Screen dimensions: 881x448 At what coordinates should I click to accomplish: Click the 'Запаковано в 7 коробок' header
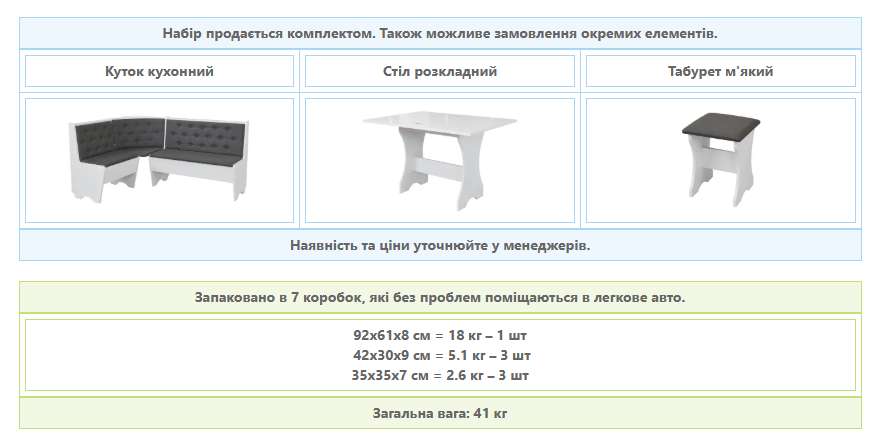pyautogui.click(x=440, y=299)
